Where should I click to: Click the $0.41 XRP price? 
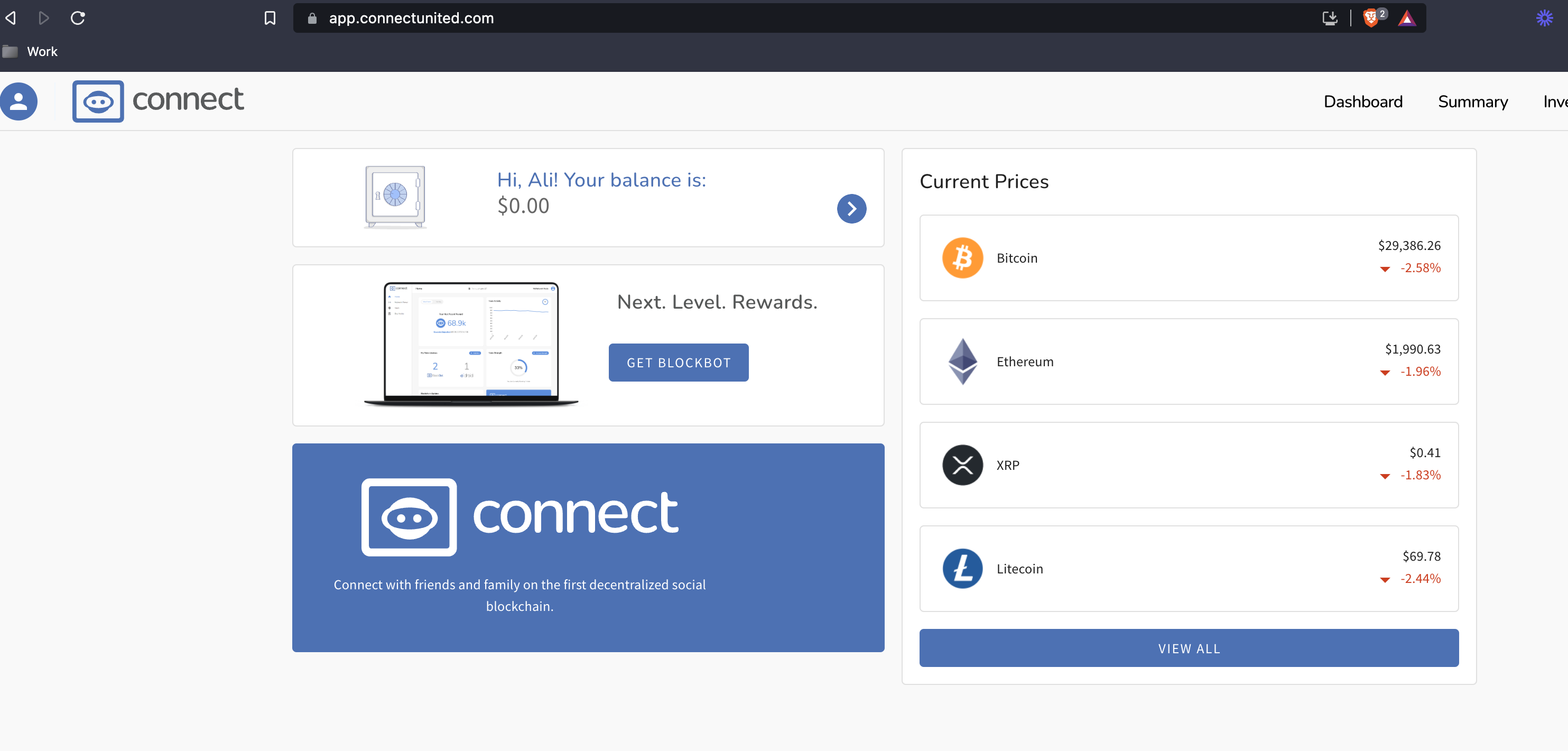[1425, 452]
